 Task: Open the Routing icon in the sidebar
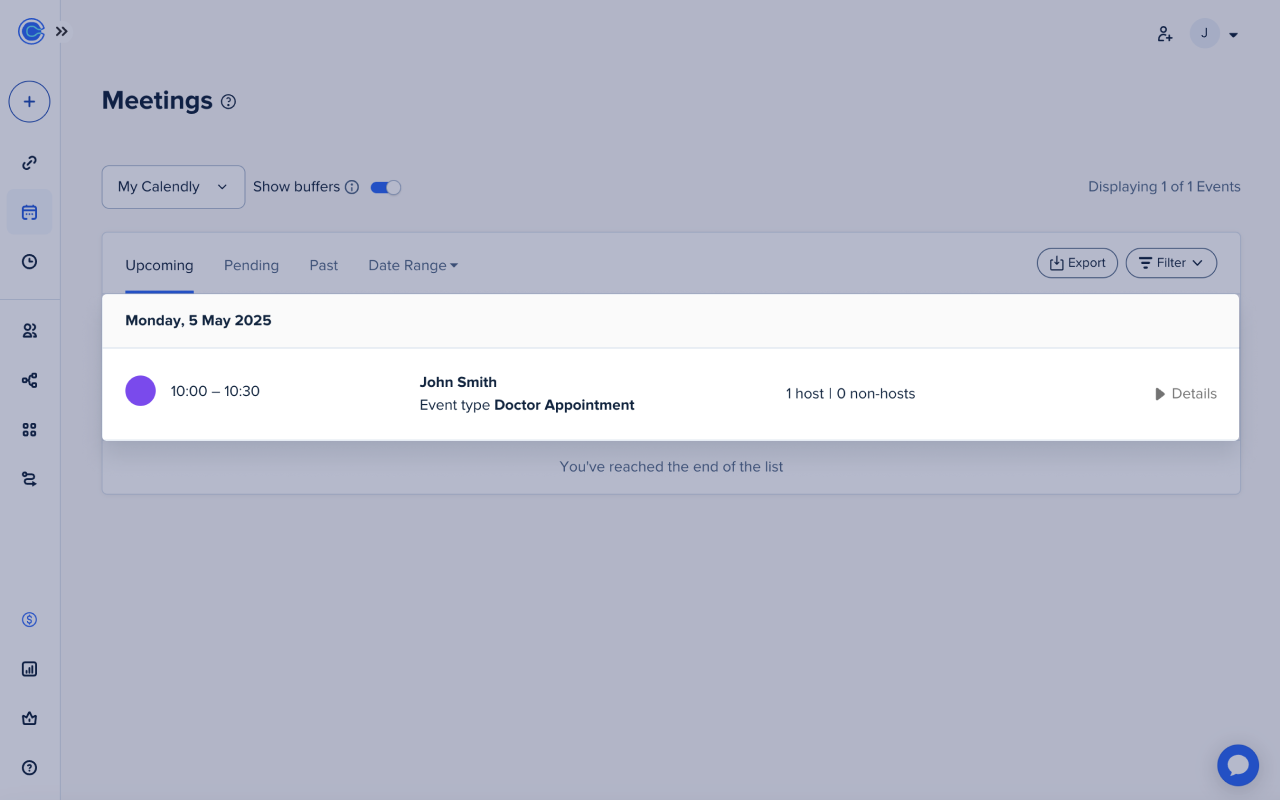click(x=29, y=479)
